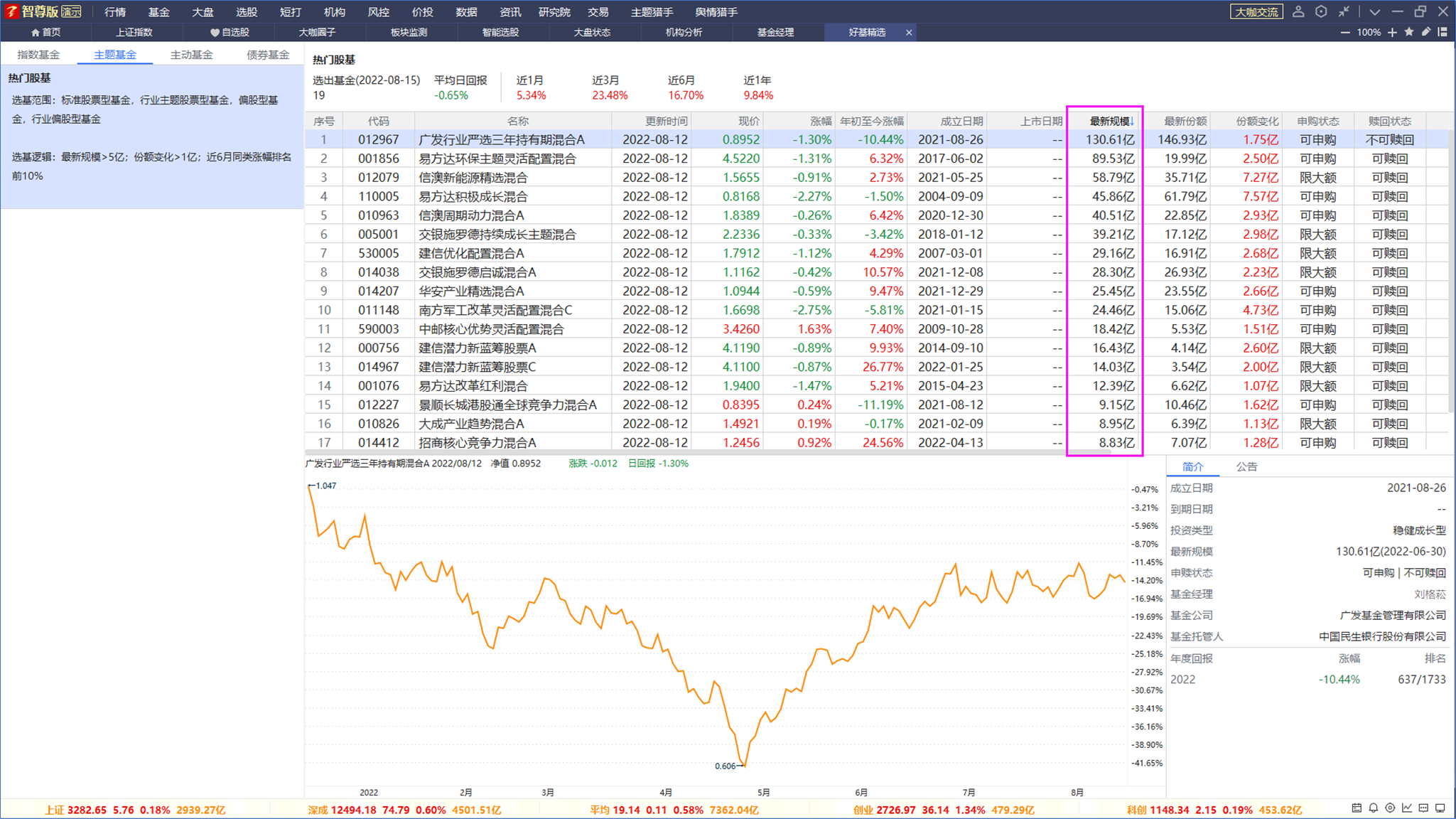Sort by 份额变化 column header

(x=1257, y=122)
